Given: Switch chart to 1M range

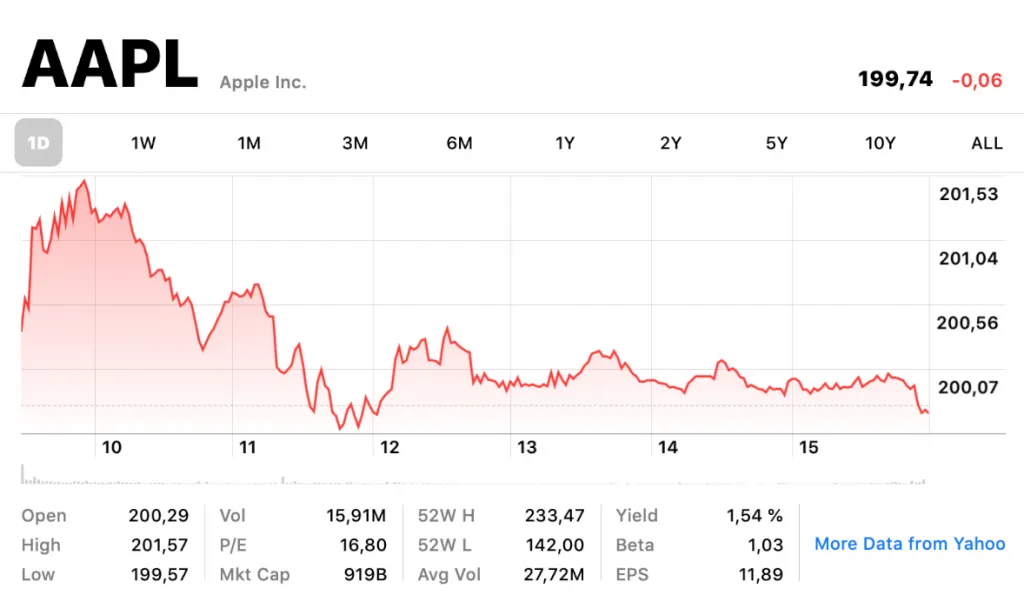Looking at the screenshot, I should [249, 143].
